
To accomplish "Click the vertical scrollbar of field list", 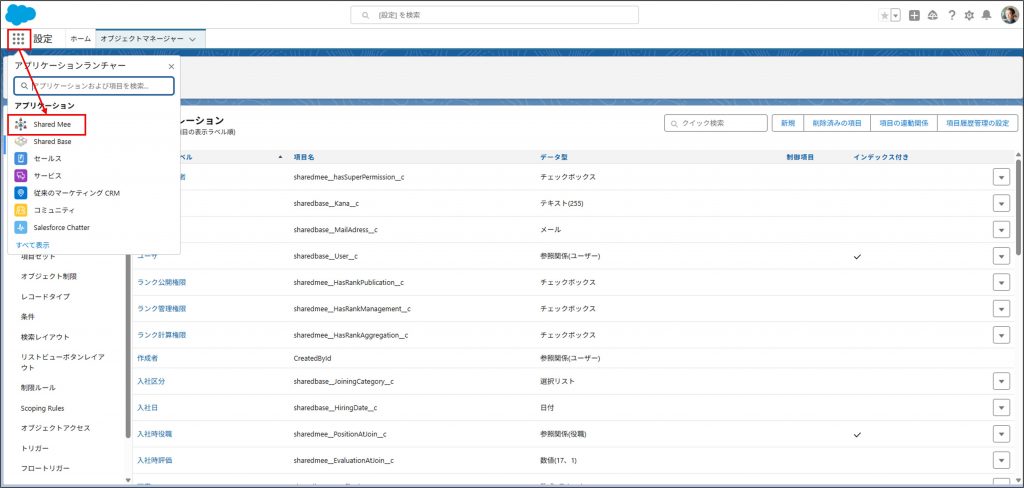I will pos(1018,200).
